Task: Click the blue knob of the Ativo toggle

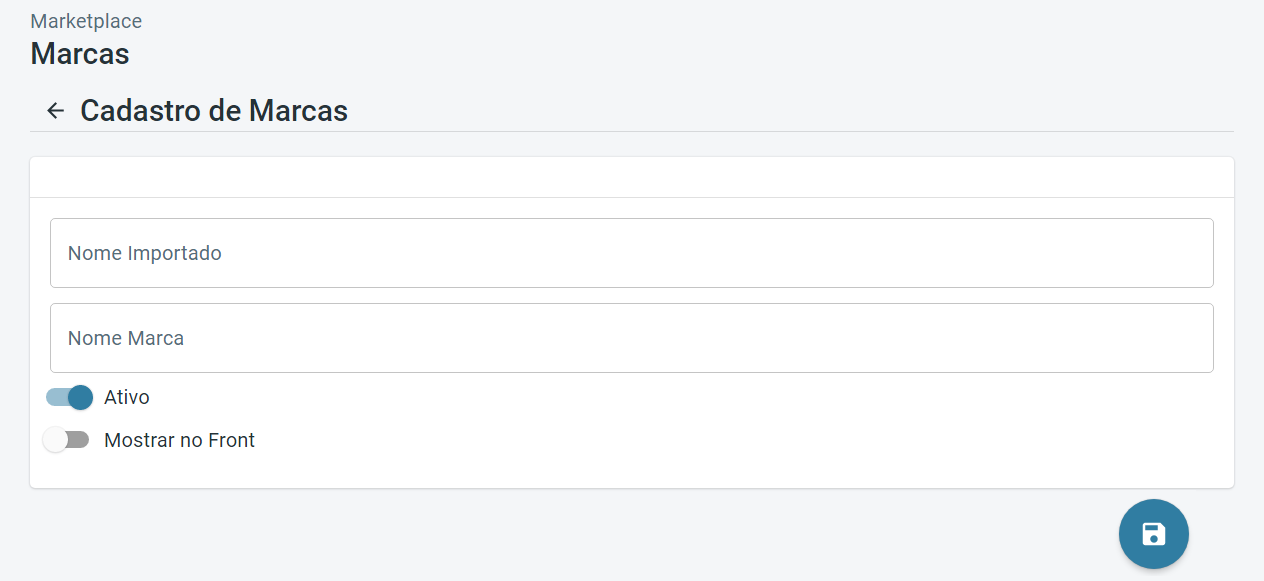Action: (x=80, y=397)
